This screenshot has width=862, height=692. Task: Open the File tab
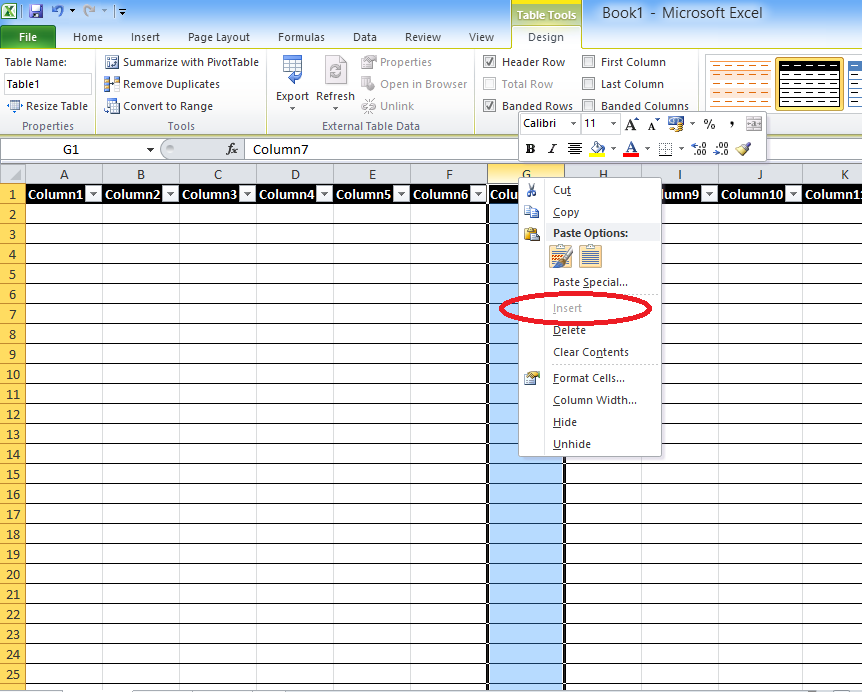coord(28,37)
